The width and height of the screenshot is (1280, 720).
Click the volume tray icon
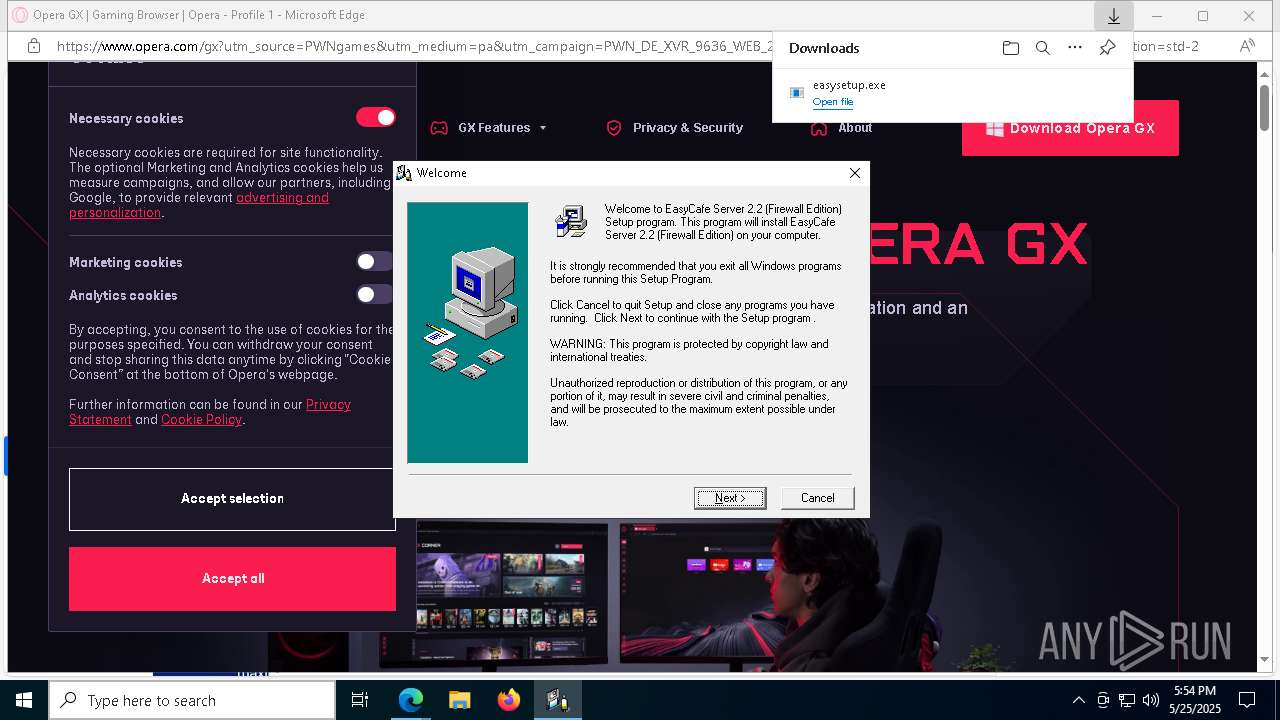[1151, 700]
